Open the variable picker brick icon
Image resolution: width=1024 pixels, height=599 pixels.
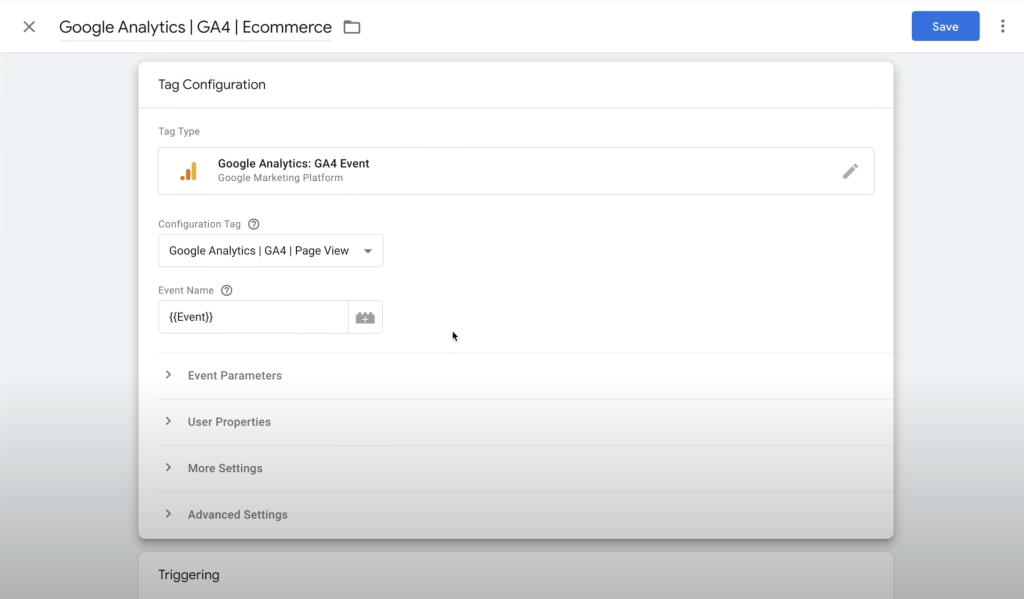point(365,318)
